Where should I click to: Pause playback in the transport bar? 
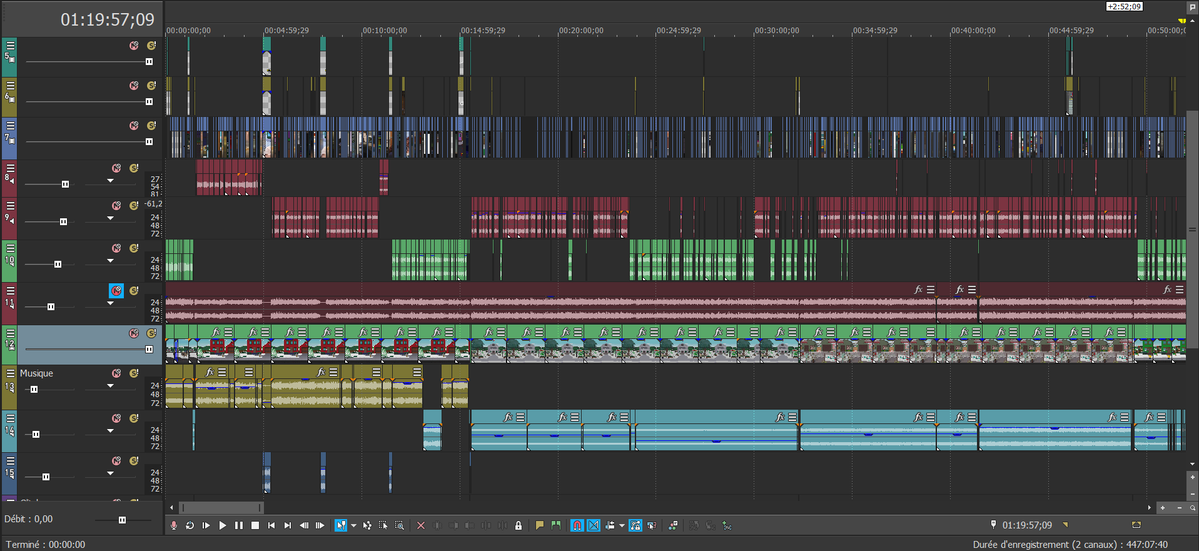coord(239,525)
